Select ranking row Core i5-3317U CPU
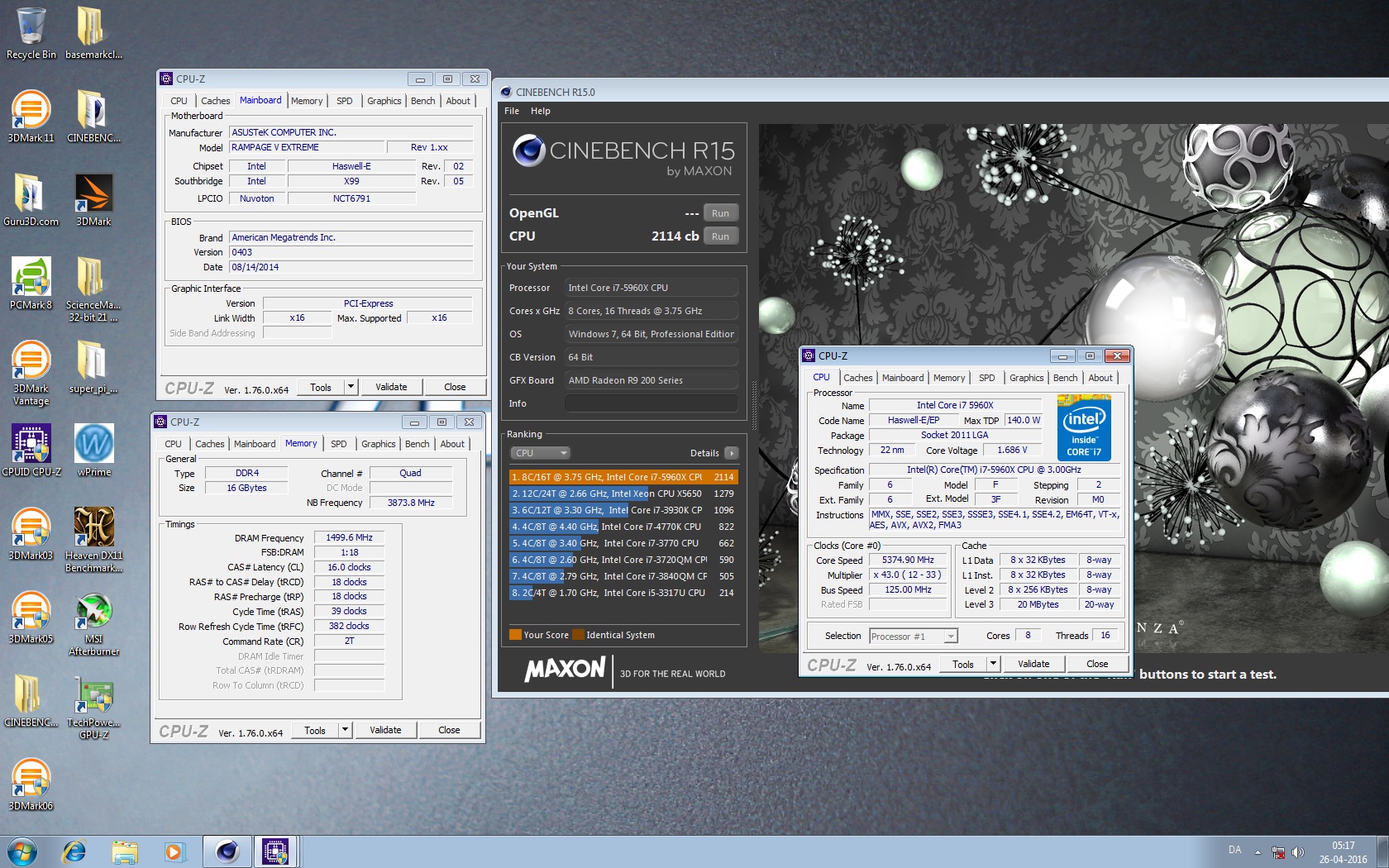 tap(623, 593)
